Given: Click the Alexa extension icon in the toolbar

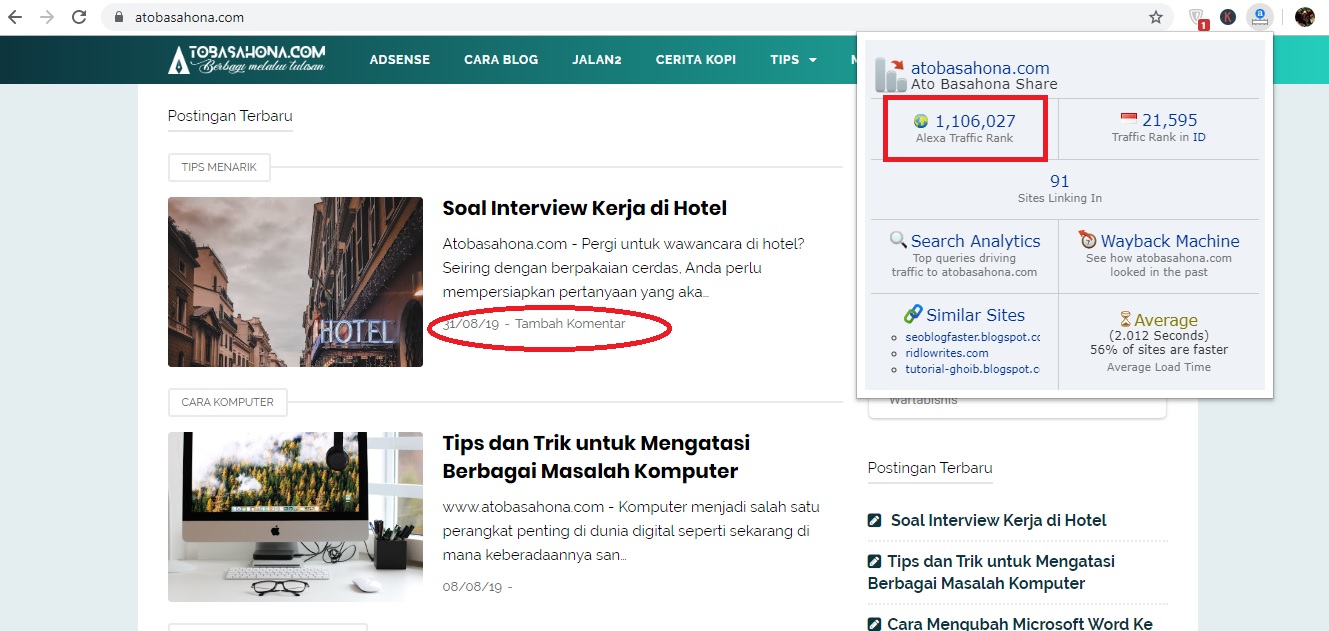Looking at the screenshot, I should point(1260,17).
